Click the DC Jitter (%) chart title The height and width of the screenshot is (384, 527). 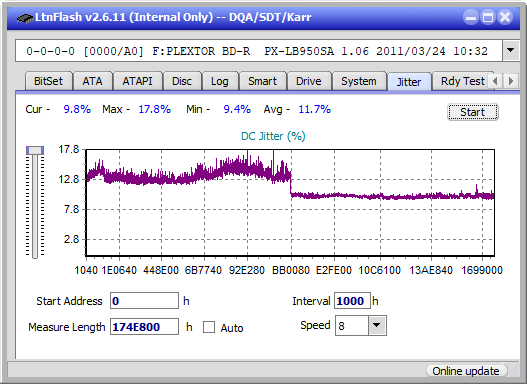click(273, 136)
